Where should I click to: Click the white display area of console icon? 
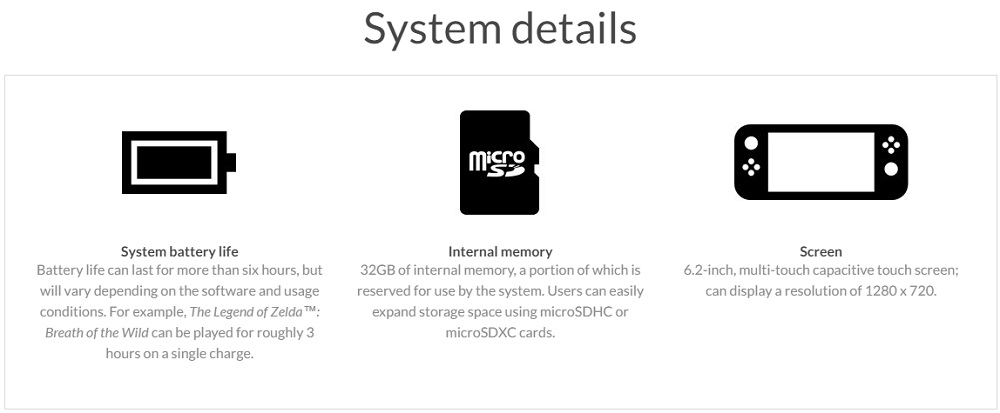821,162
